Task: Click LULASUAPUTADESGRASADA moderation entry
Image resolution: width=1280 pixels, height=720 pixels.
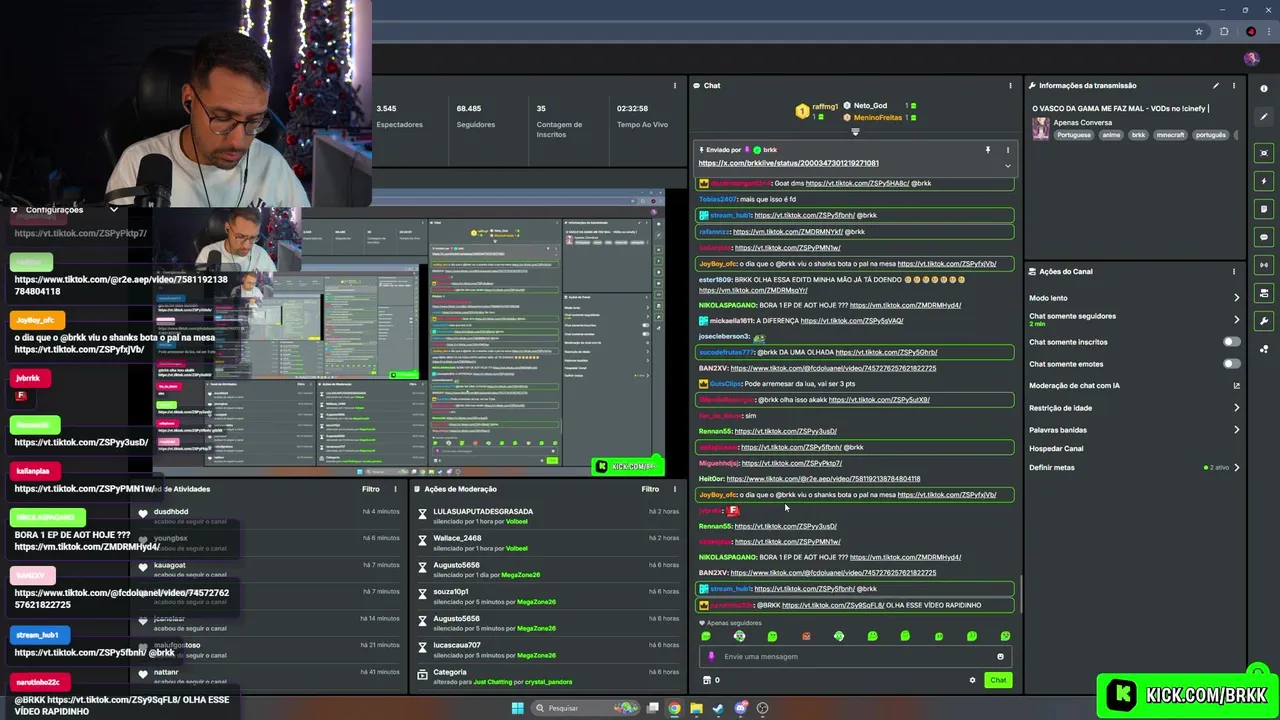Action: pyautogui.click(x=549, y=517)
